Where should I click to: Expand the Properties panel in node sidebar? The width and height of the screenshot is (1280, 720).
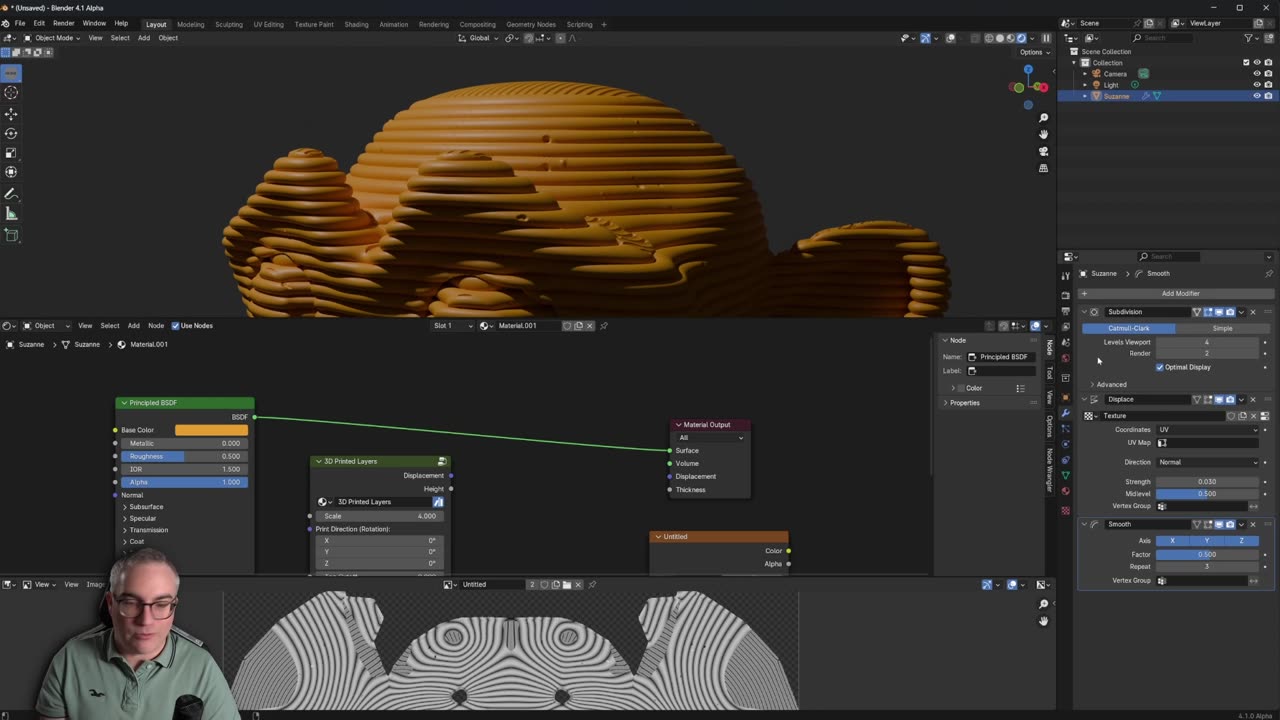[962, 403]
